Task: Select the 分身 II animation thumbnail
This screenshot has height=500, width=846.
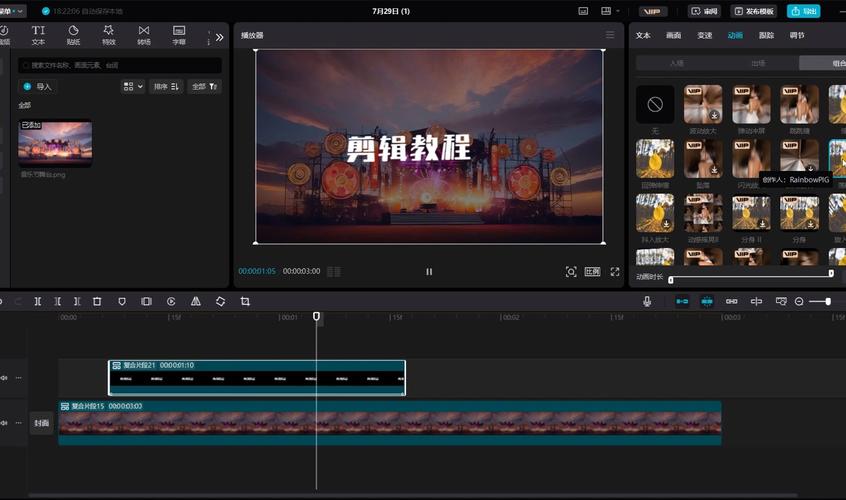Action: pyautogui.click(x=752, y=213)
